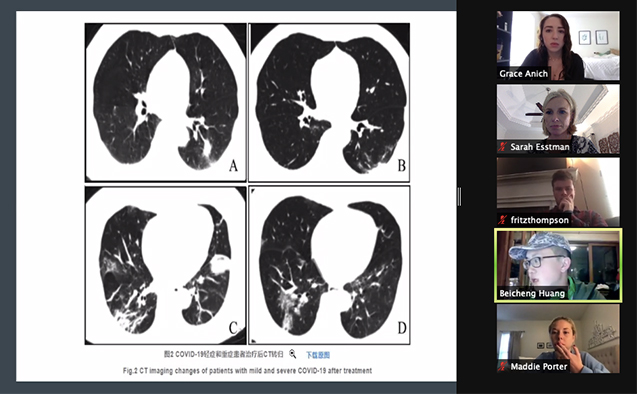Screen dimensions: 637x394
Task: Click CT scan panel B
Action: (329, 102)
